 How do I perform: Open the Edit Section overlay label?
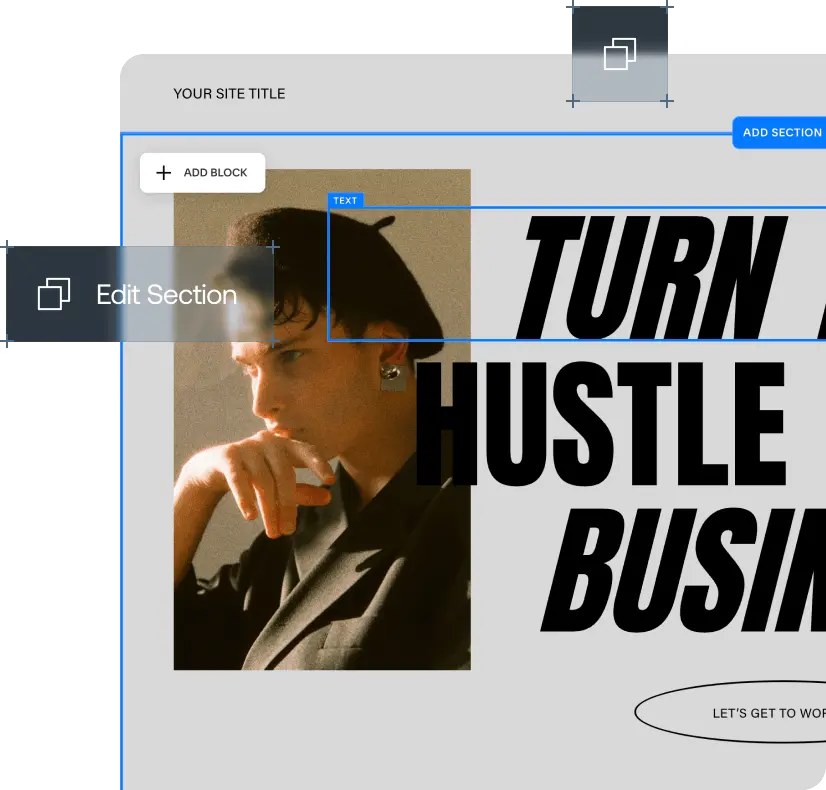[166, 295]
